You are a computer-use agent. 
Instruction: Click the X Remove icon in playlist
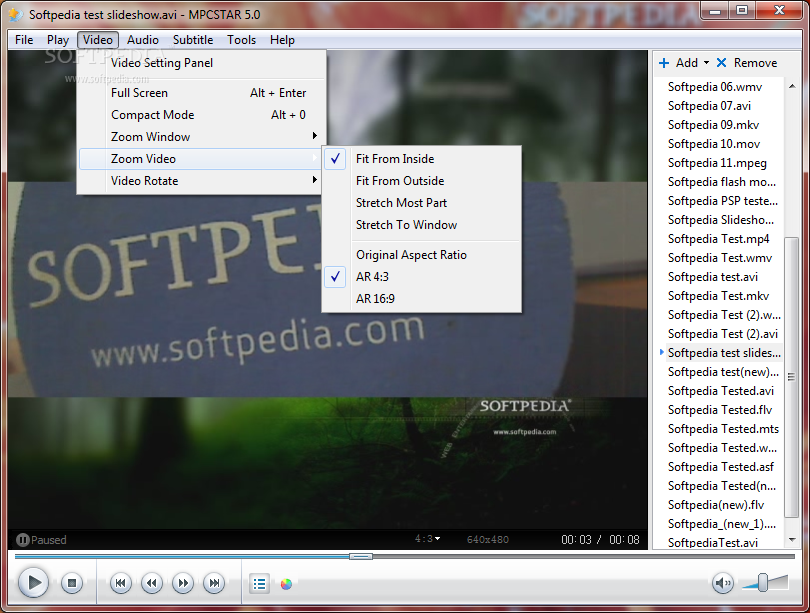[x=722, y=62]
